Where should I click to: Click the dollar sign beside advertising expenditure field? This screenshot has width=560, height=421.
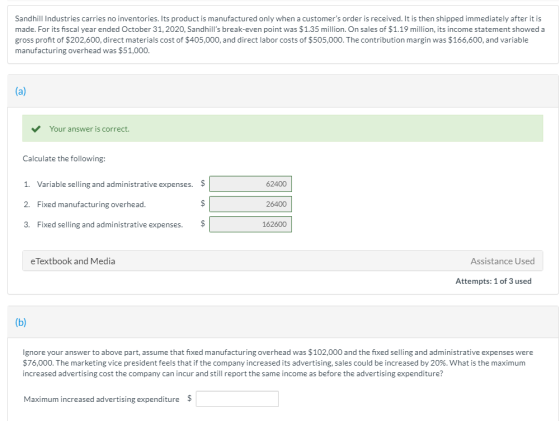[x=189, y=398]
